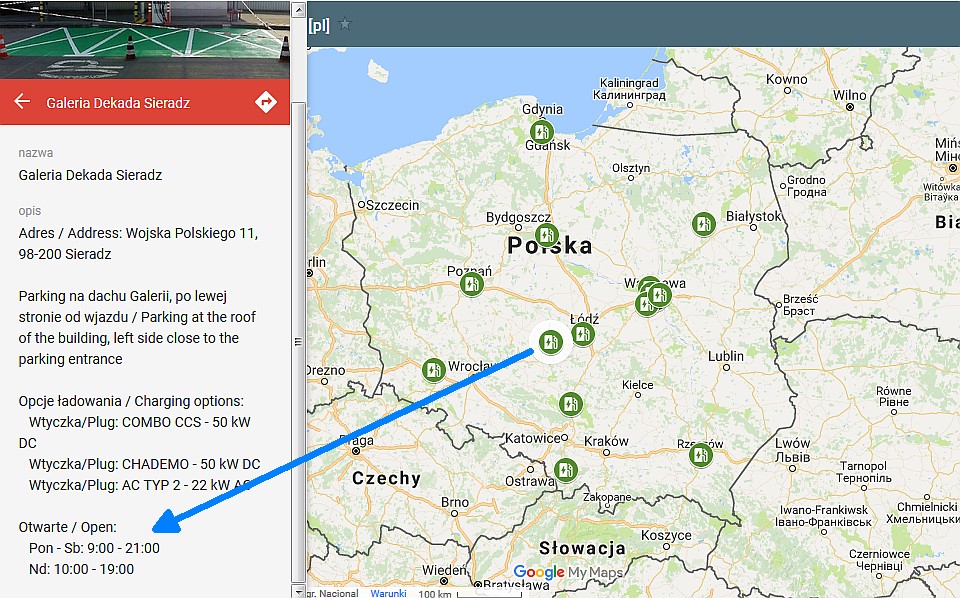Click the Kraków city label
This screenshot has height=598, width=960.
click(x=606, y=441)
